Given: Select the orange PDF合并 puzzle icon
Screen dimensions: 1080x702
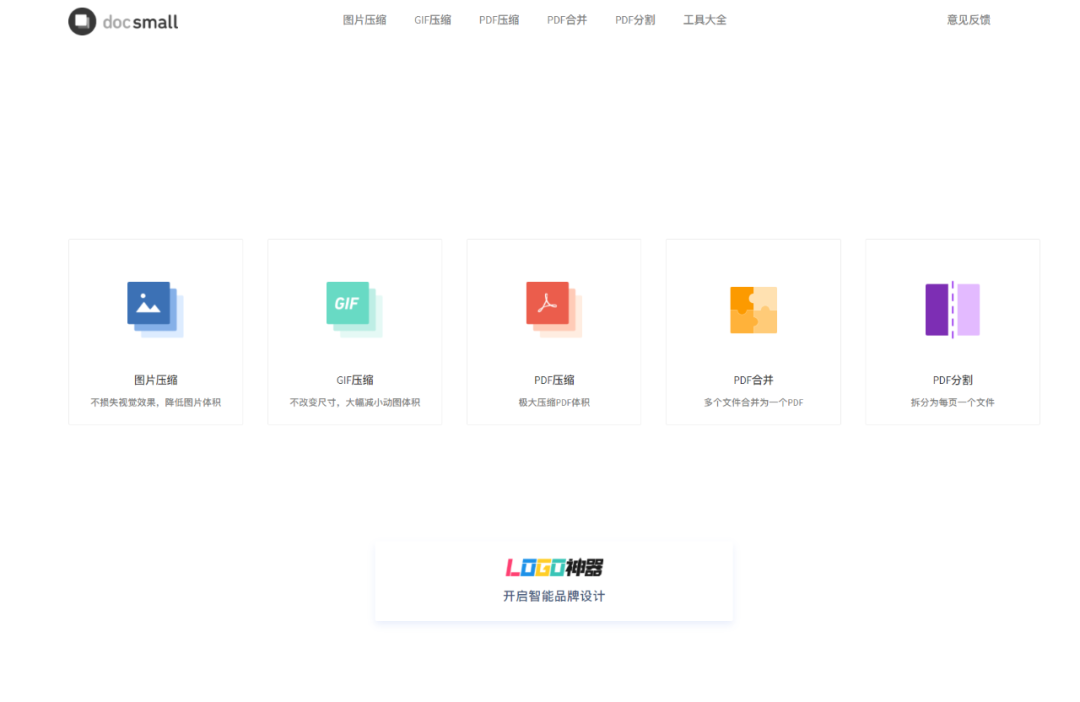Looking at the screenshot, I should click(x=752, y=308).
